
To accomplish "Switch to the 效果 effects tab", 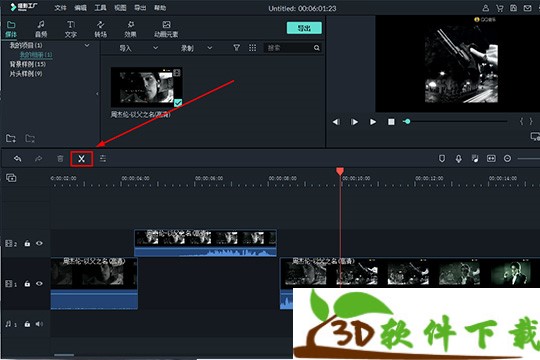I will (x=131, y=29).
